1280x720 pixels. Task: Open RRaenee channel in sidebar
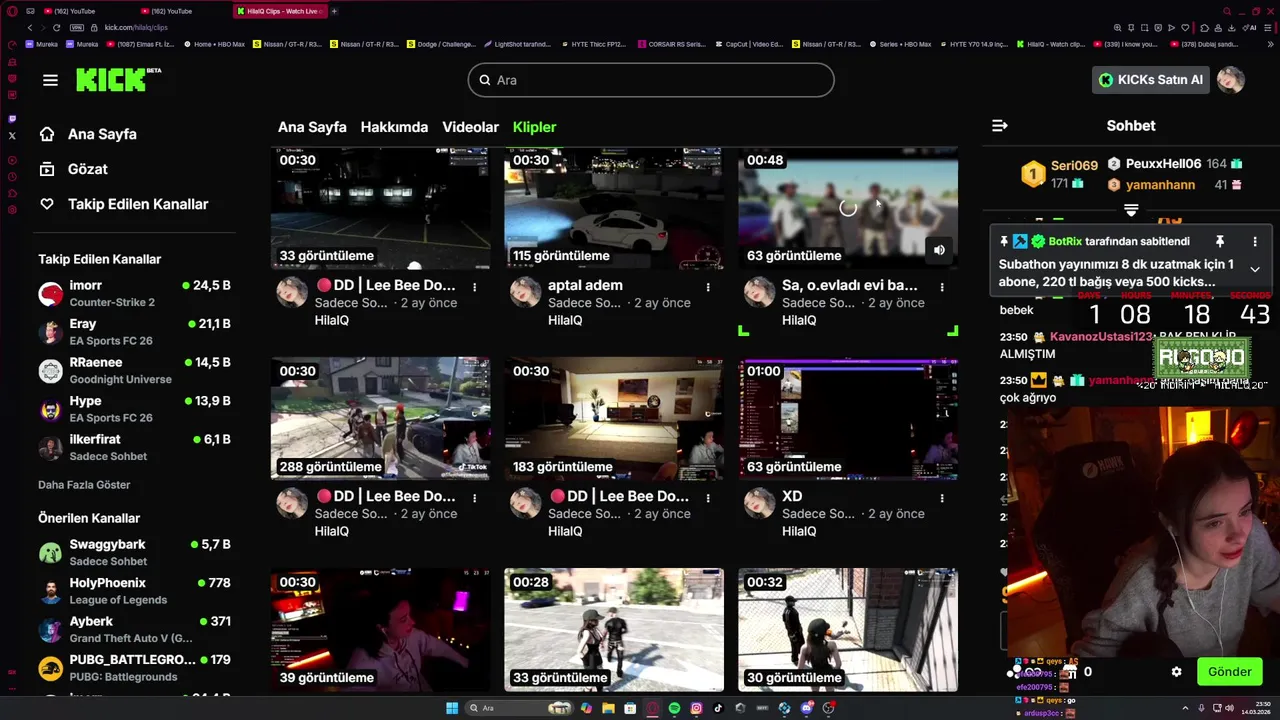coord(135,370)
